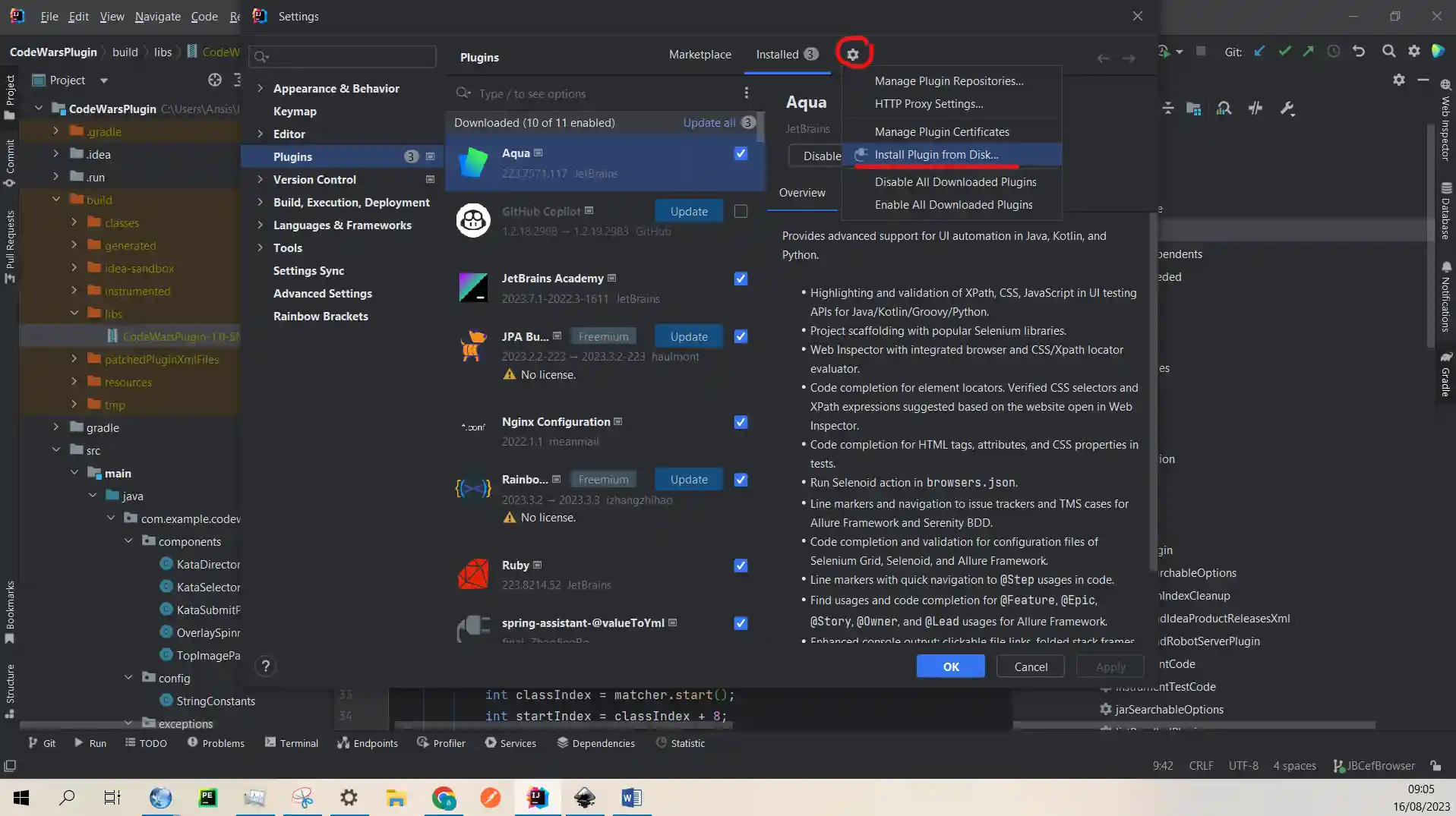1456x816 pixels.
Task: Expand Appearance & Behavior settings section
Action: tap(261, 89)
